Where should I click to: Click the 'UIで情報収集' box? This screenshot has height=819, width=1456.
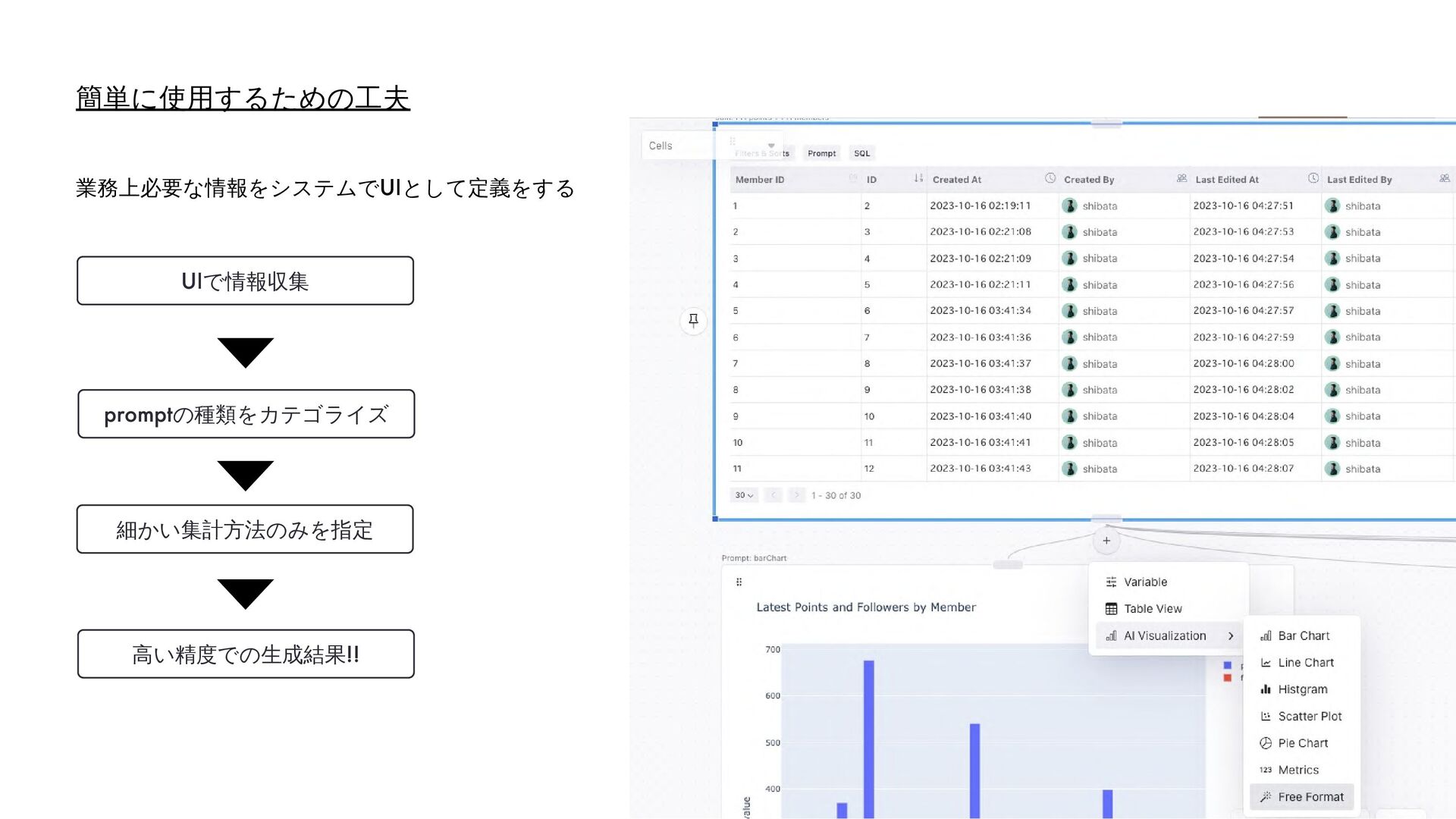(245, 281)
